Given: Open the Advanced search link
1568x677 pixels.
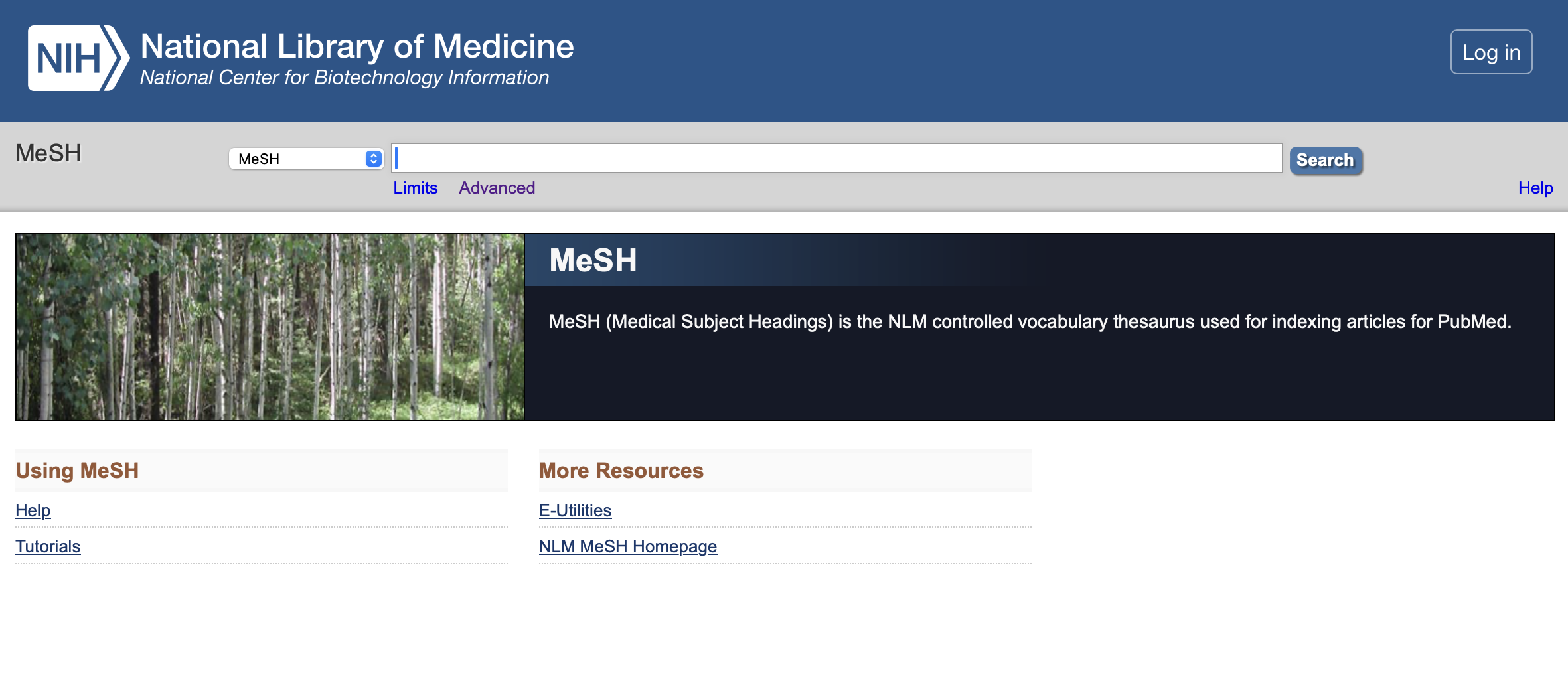Looking at the screenshot, I should point(497,188).
